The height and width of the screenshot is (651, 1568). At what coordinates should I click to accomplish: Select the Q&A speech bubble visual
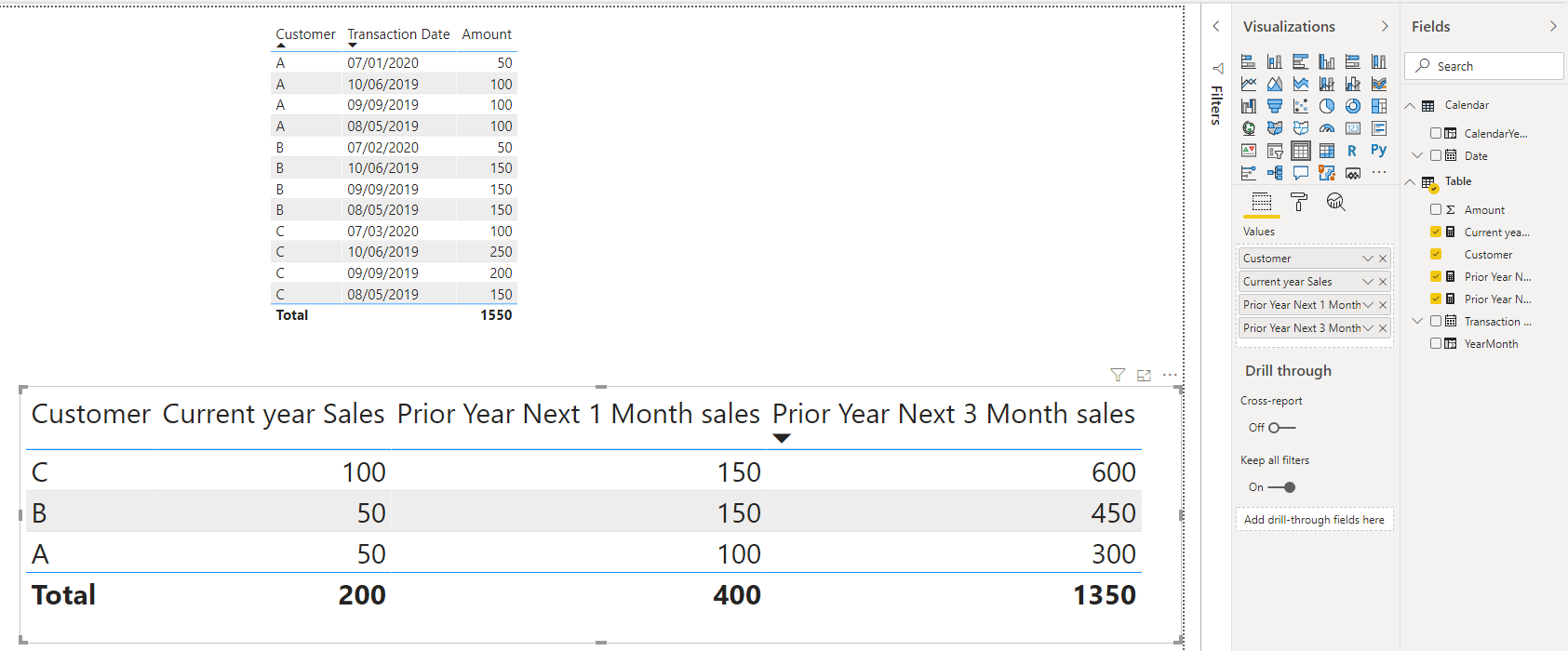tap(1301, 173)
